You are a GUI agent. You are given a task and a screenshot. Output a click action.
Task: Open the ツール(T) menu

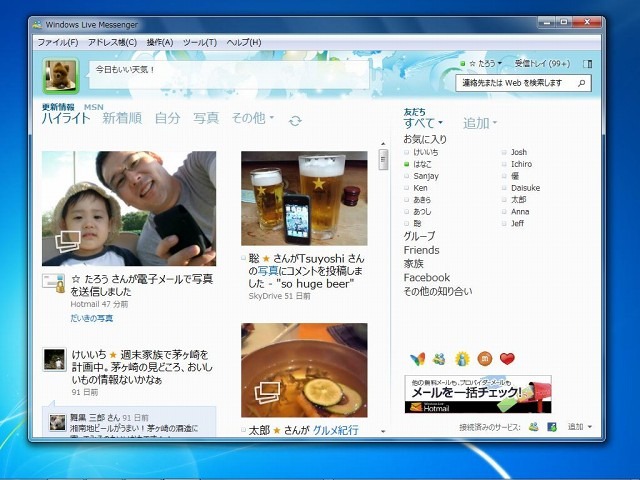[x=200, y=42]
